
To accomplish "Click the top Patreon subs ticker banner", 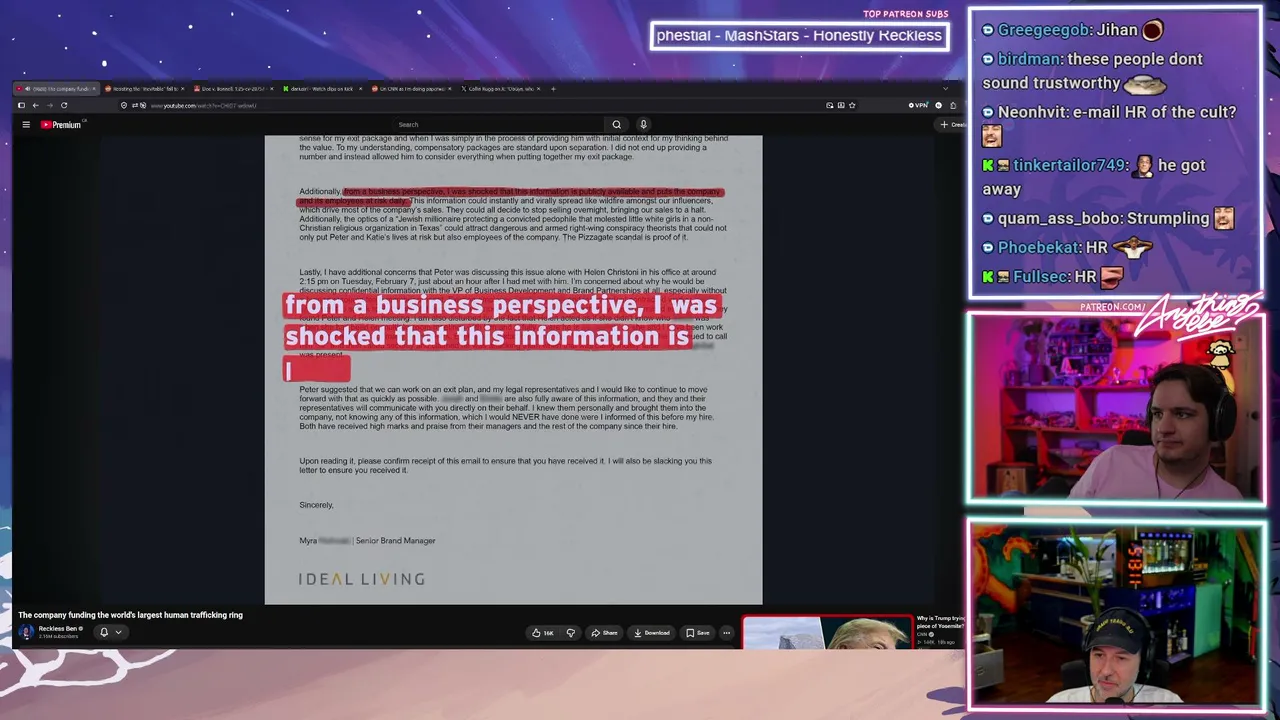I will tap(799, 35).
